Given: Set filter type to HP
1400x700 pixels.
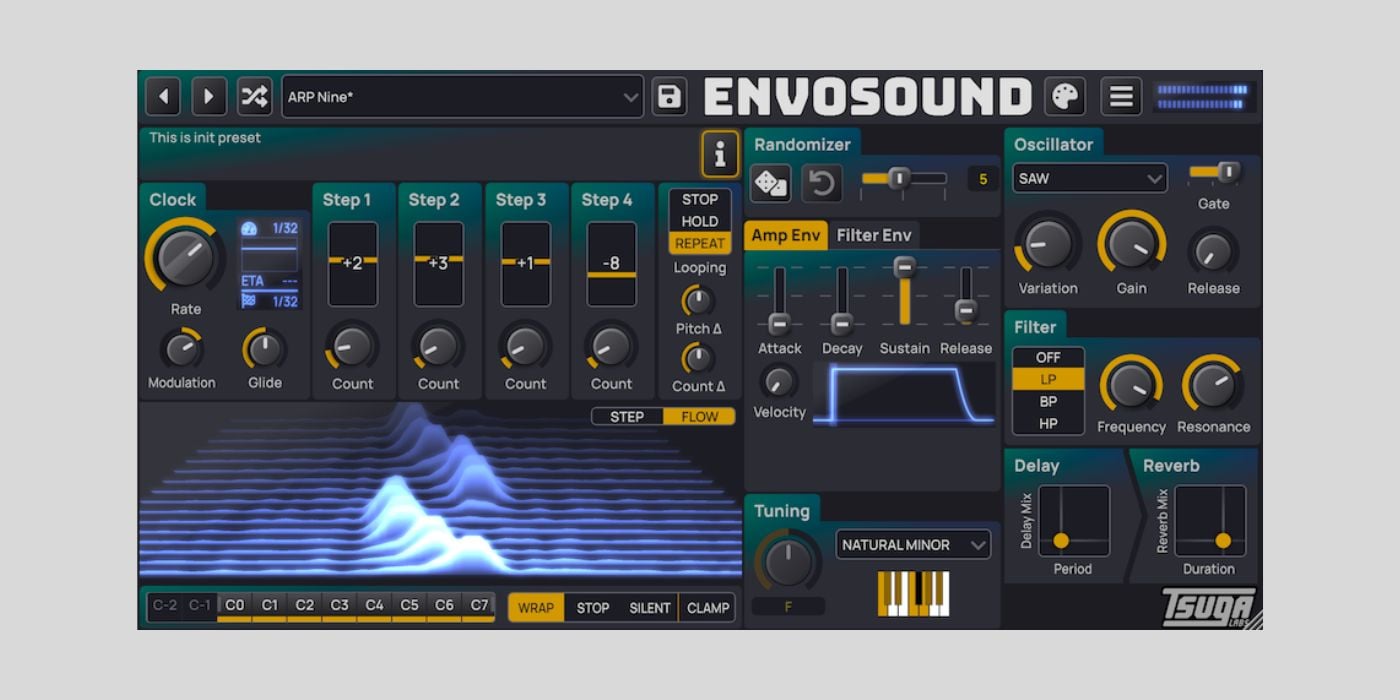Looking at the screenshot, I should click(x=1048, y=423).
